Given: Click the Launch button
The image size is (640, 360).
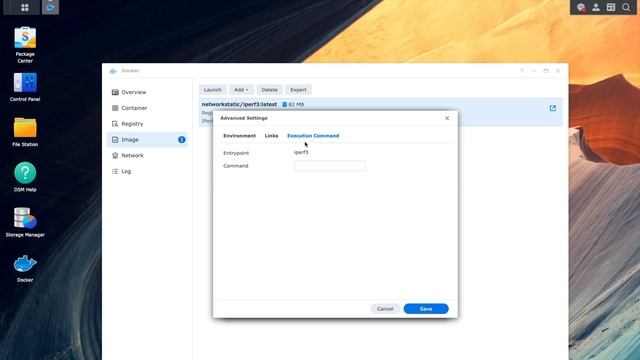Looking at the screenshot, I should click(213, 90).
